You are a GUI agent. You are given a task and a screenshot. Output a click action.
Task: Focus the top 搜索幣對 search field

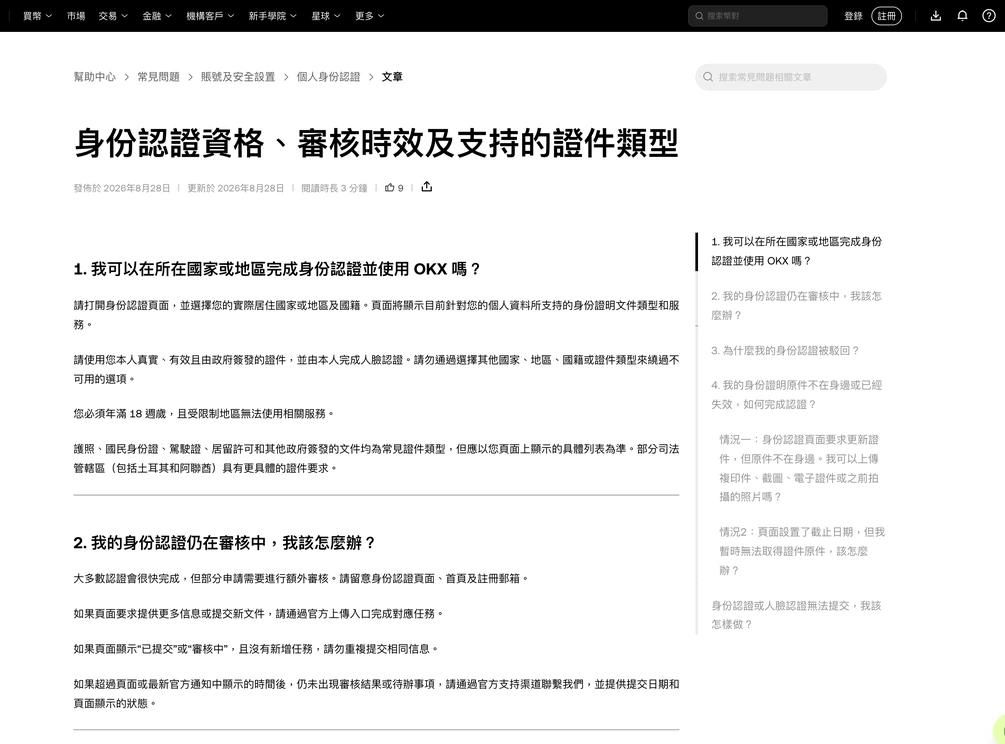(x=758, y=16)
